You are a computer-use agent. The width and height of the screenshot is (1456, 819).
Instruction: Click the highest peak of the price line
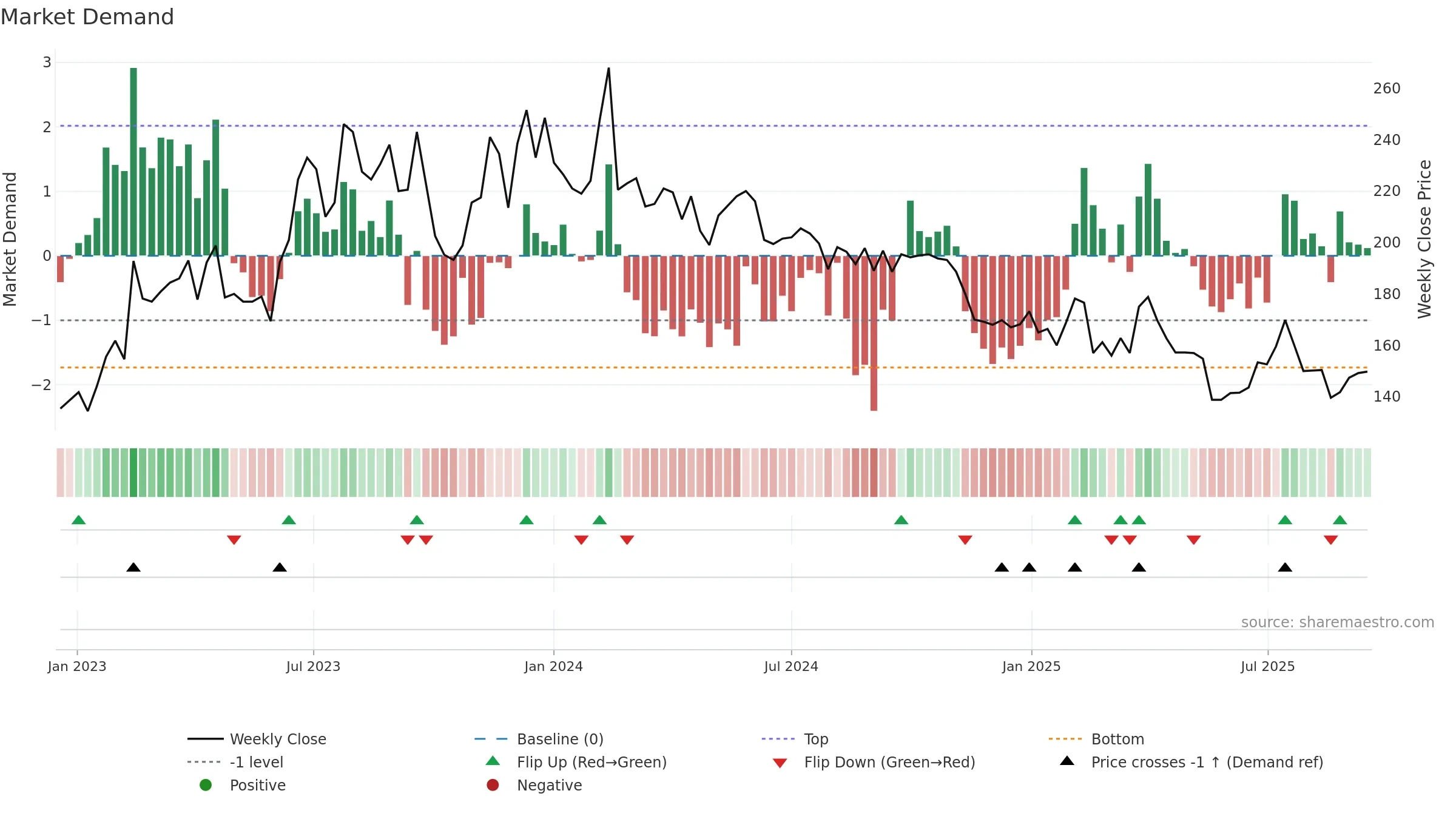[x=608, y=69]
